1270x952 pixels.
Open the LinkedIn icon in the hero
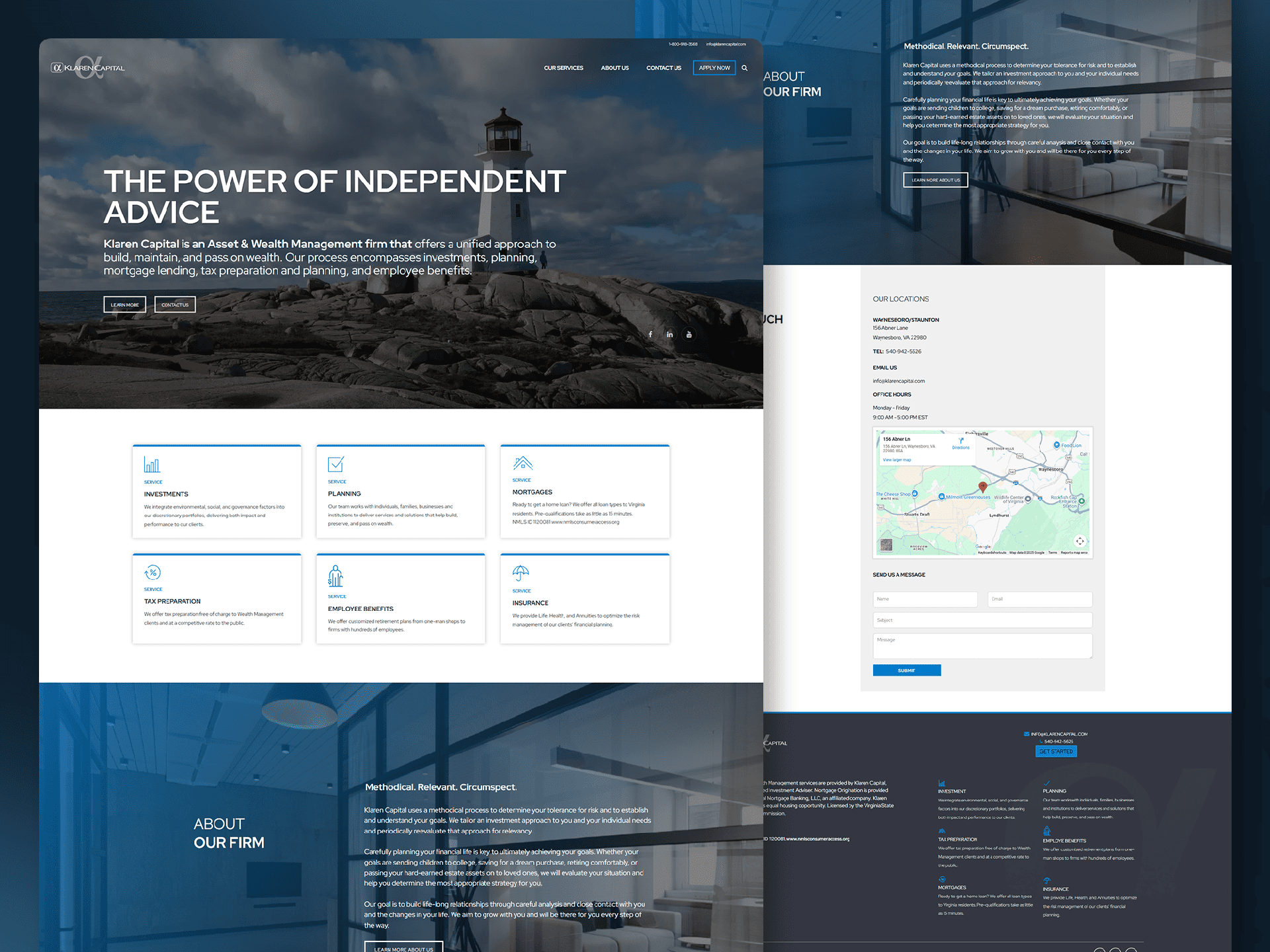[x=669, y=335]
